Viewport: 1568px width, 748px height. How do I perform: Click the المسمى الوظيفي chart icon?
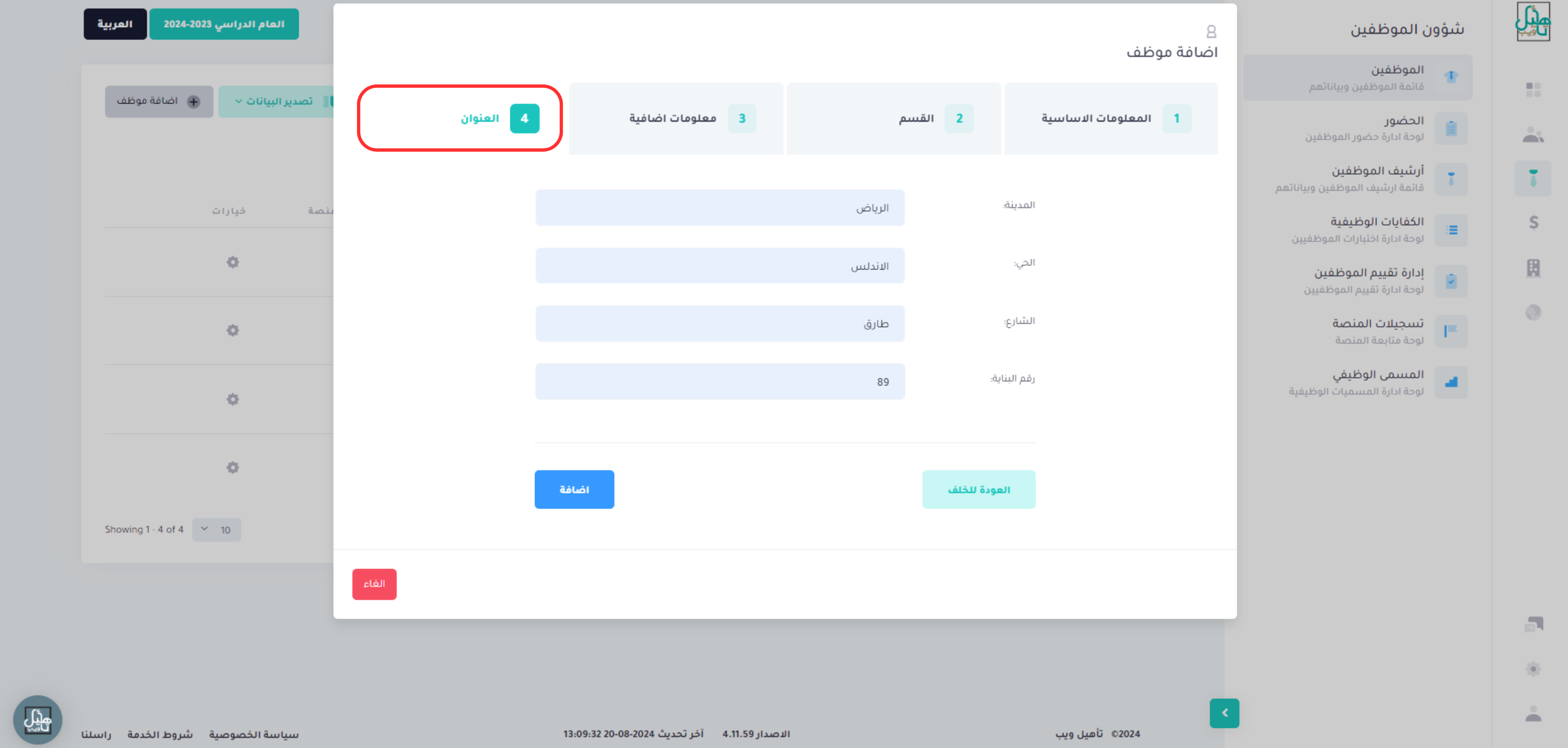[x=1451, y=382]
